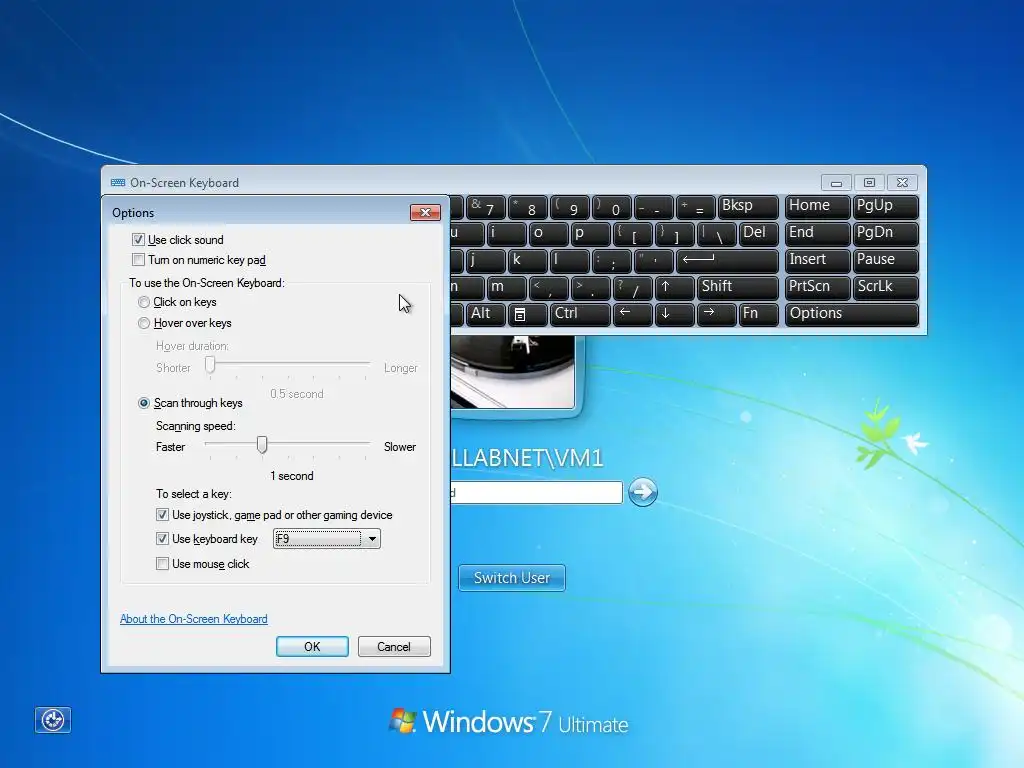Image resolution: width=1024 pixels, height=768 pixels.
Task: Select Click on keys radio button
Action: tap(144, 302)
